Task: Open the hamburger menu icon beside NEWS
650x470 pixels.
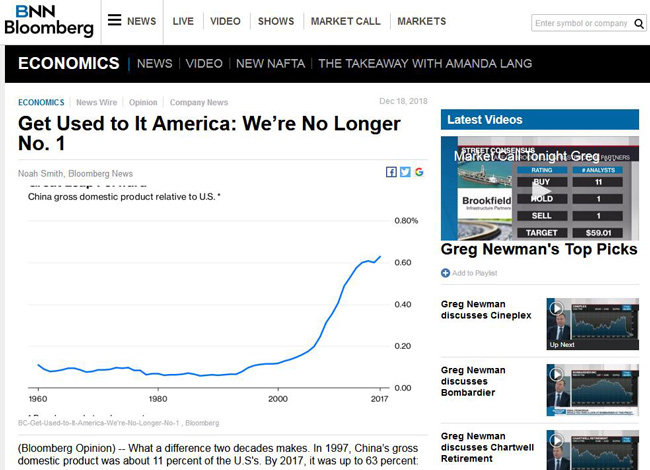Action: (114, 20)
